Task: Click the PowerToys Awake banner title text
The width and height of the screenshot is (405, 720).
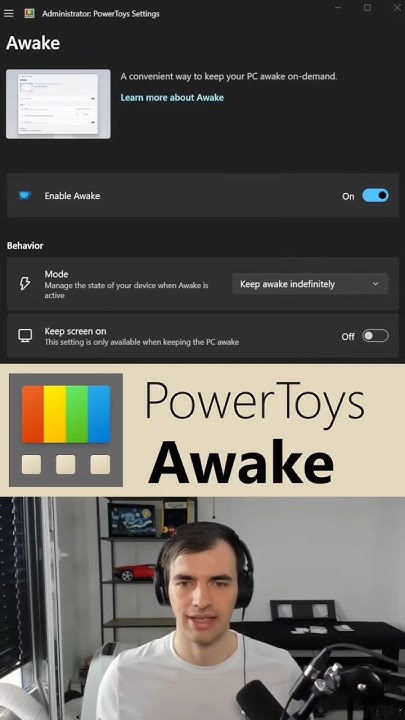Action: tap(255, 430)
